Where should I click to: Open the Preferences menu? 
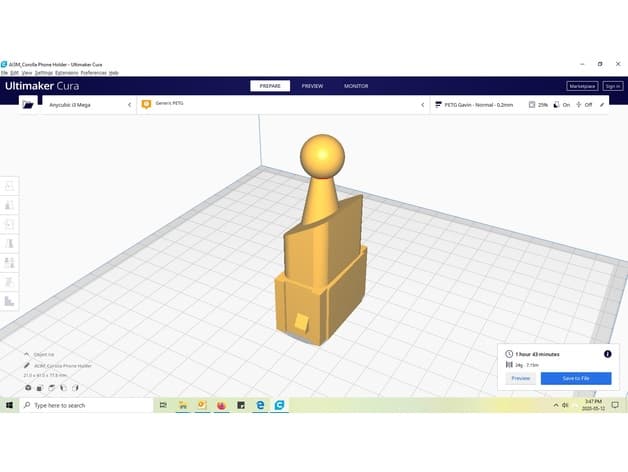(x=94, y=73)
